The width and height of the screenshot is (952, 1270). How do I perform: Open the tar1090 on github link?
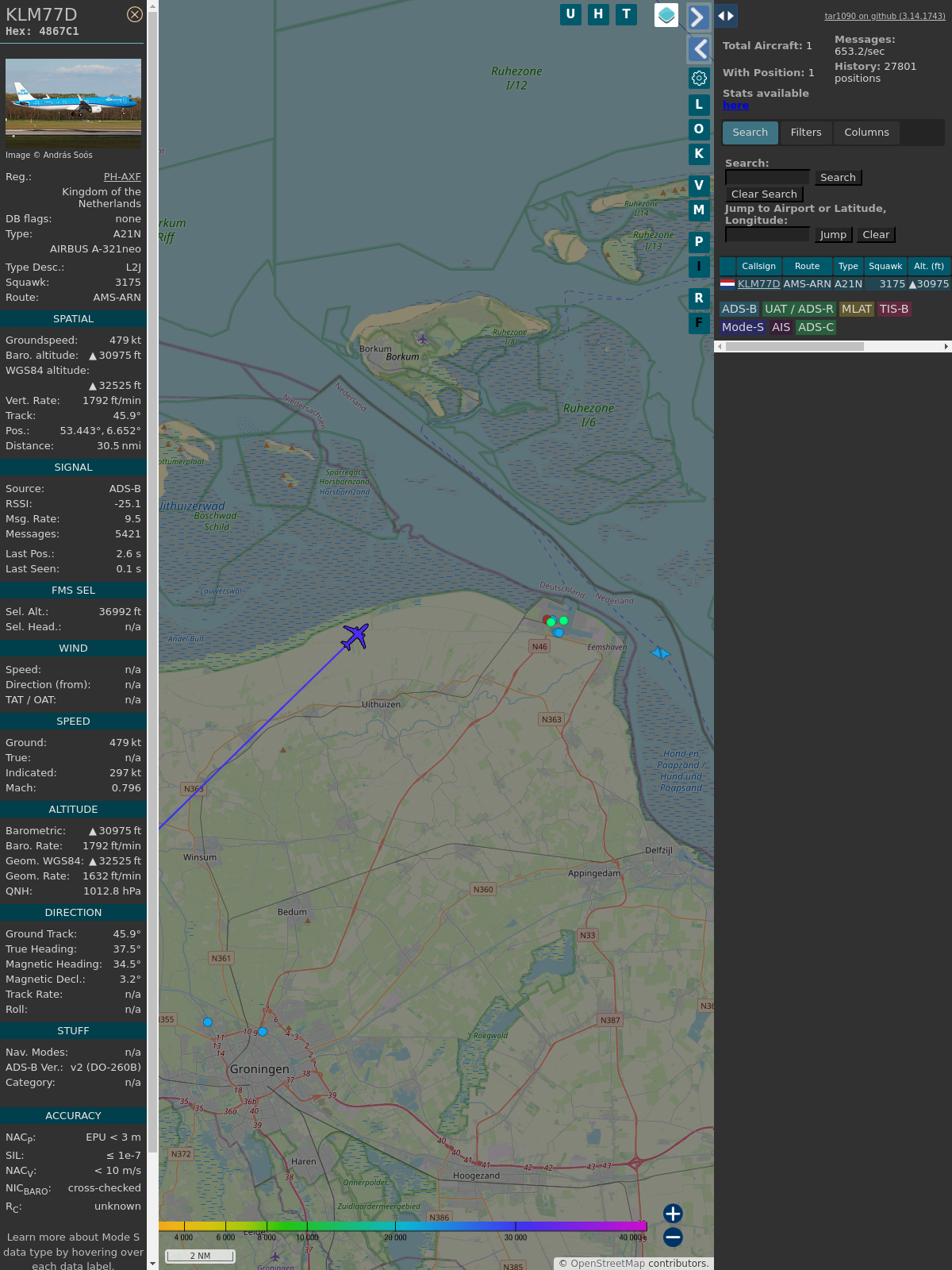(x=885, y=16)
